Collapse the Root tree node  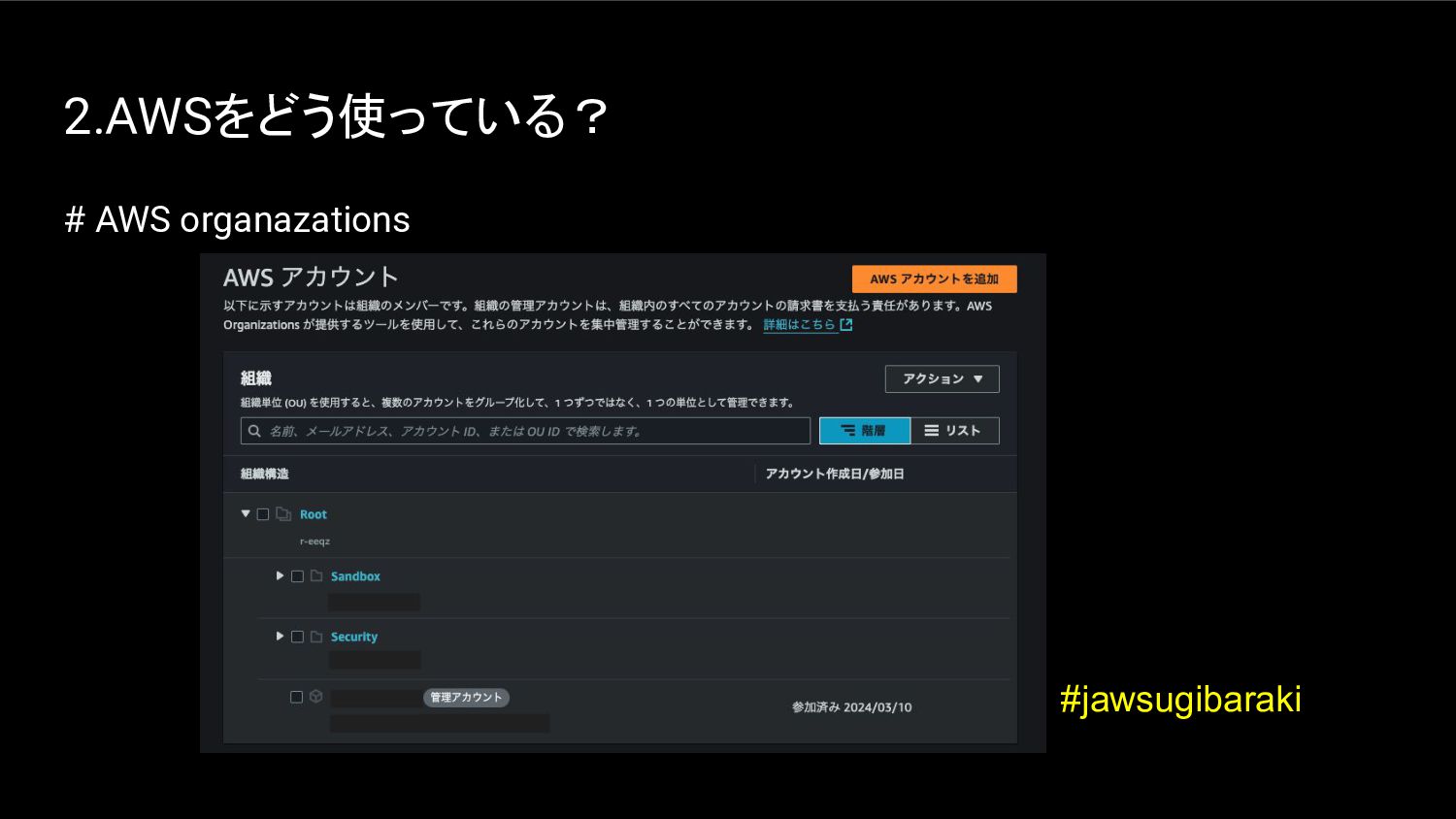(x=246, y=513)
